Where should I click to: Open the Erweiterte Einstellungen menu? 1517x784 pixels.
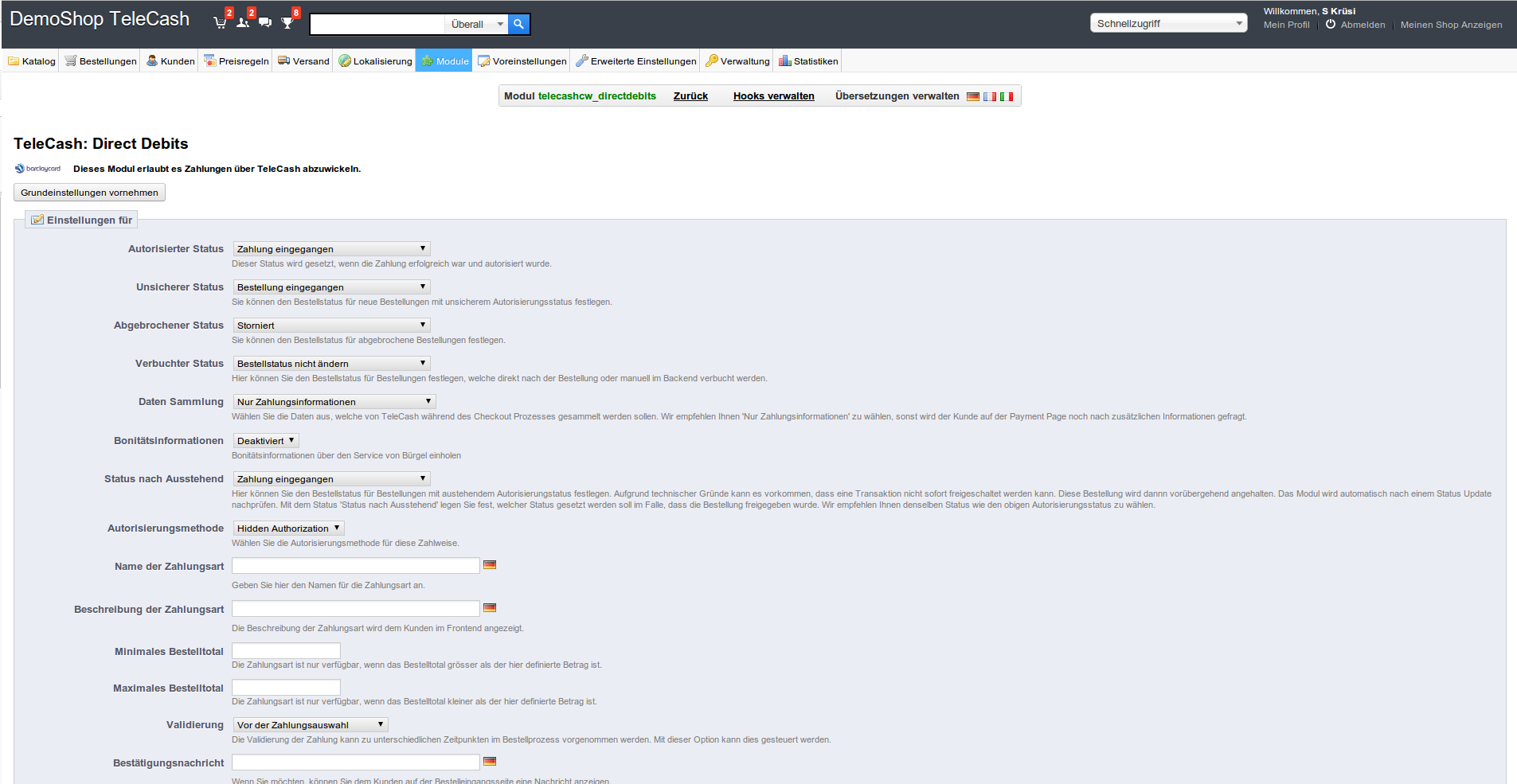(x=636, y=61)
